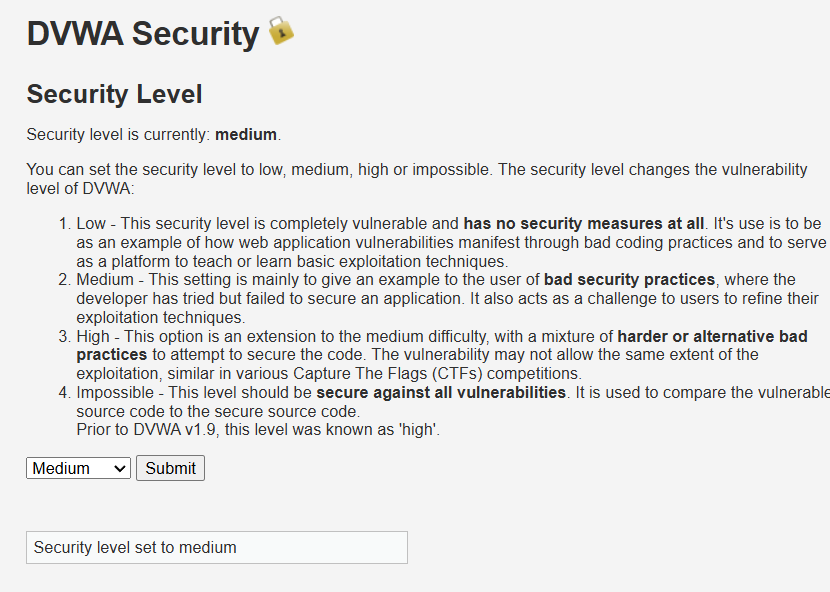Viewport: 830px width, 592px height.
Task: Click bold text 'harder or alternative bad'
Action: pyautogui.click(x=712, y=336)
